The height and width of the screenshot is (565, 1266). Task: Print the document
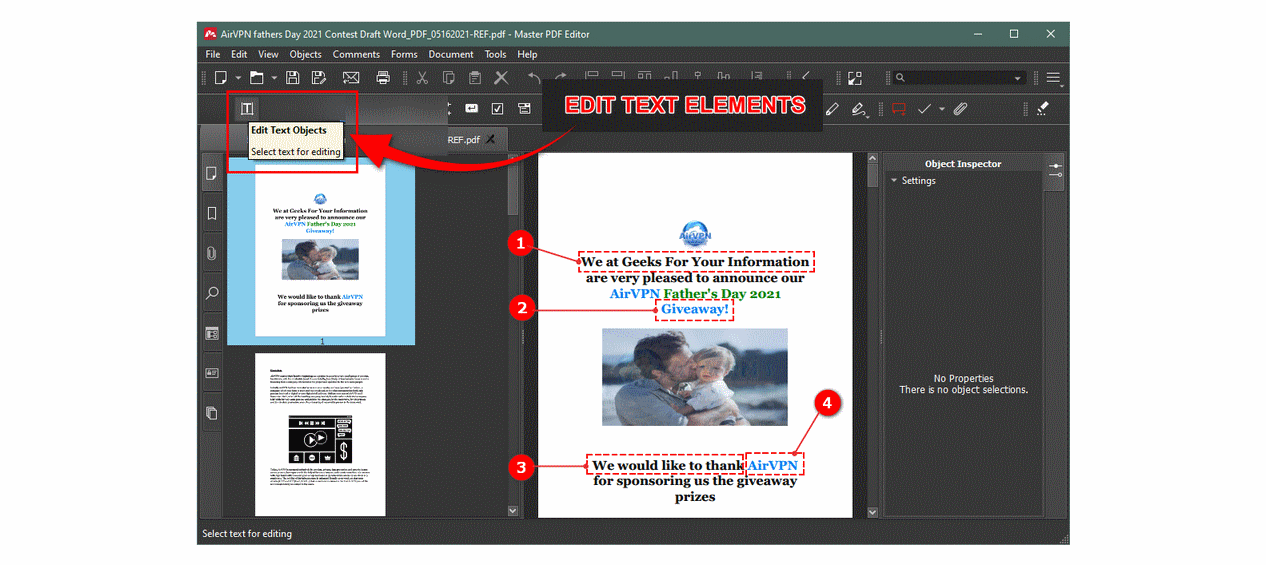383,78
